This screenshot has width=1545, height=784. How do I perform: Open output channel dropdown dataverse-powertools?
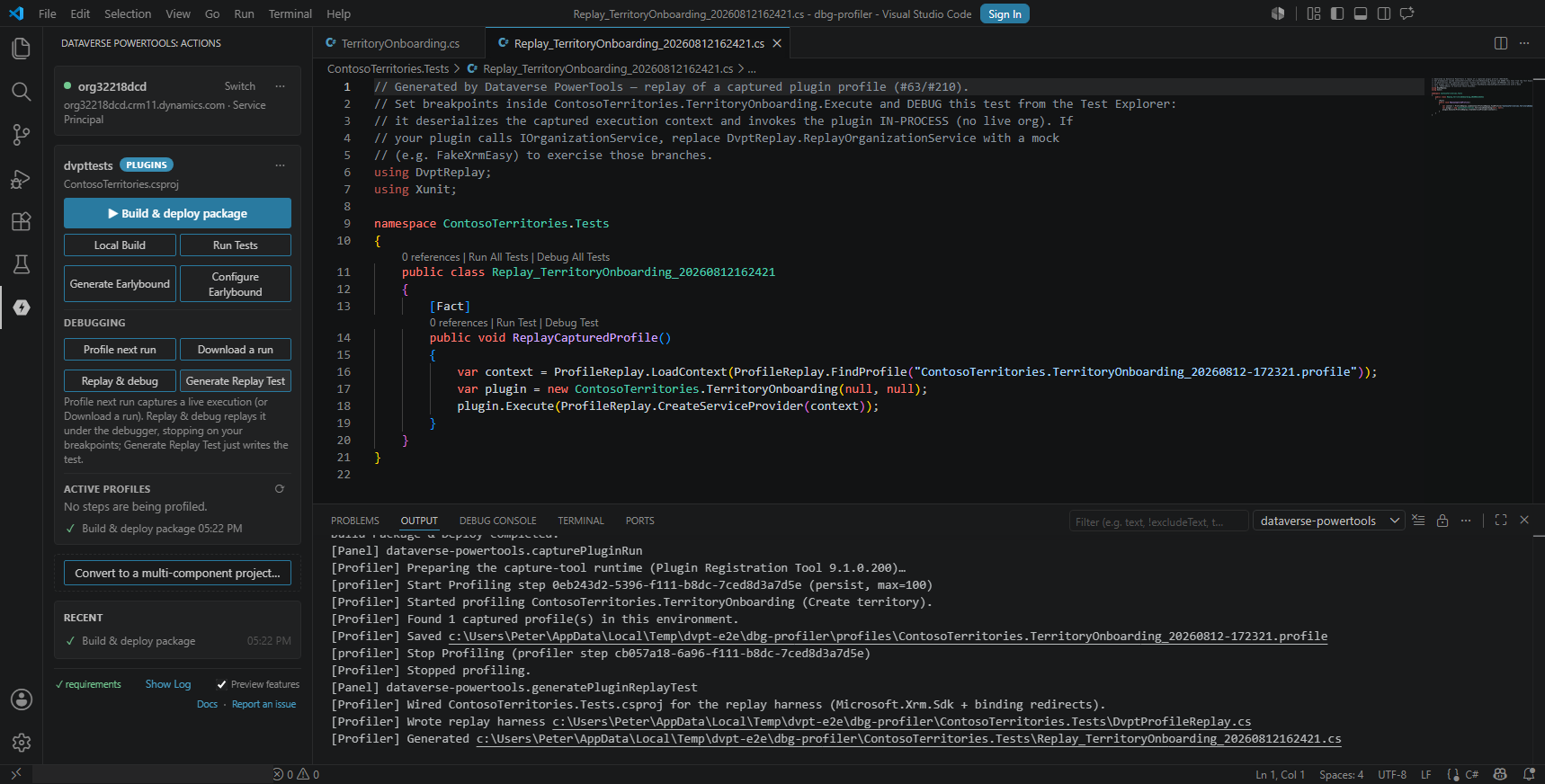click(x=1329, y=521)
